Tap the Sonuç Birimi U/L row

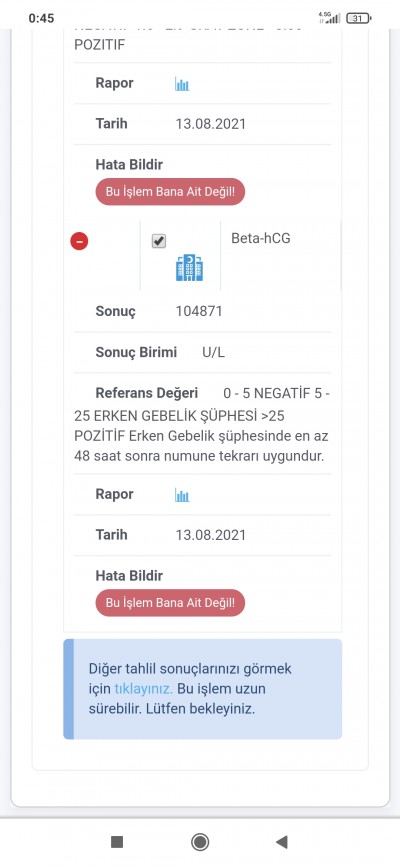point(202,352)
